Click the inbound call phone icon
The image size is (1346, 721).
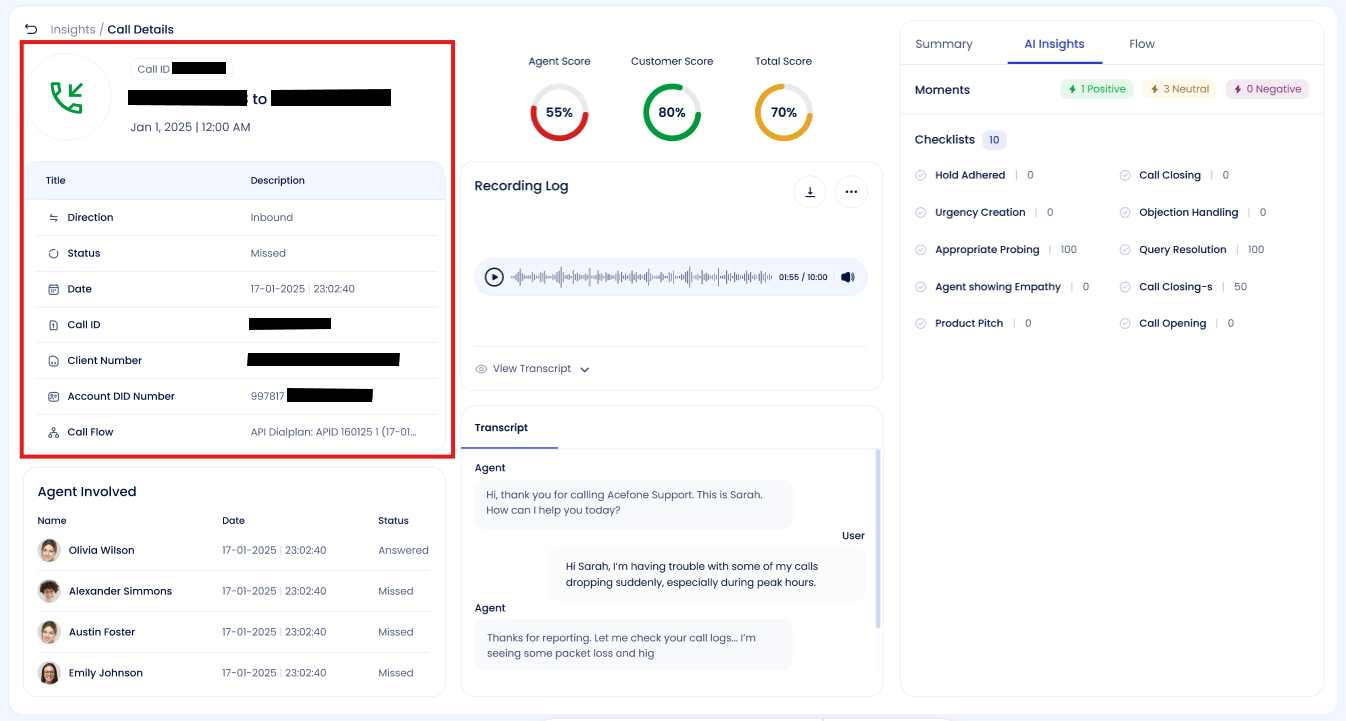coord(67,97)
